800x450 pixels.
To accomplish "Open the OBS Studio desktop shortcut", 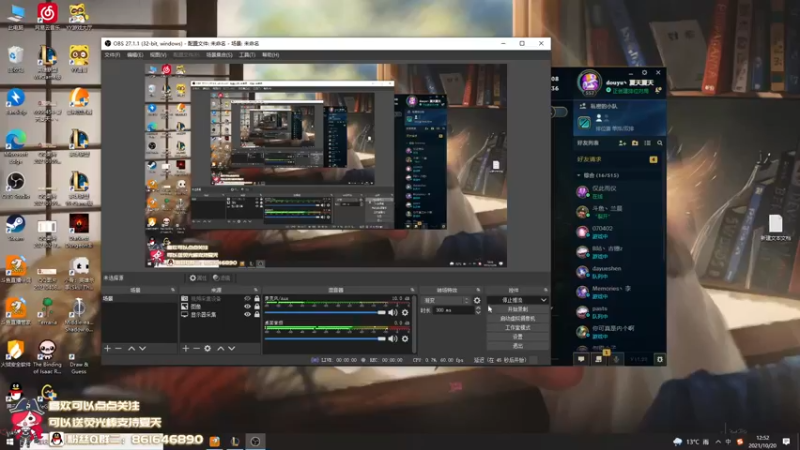I will [x=16, y=185].
